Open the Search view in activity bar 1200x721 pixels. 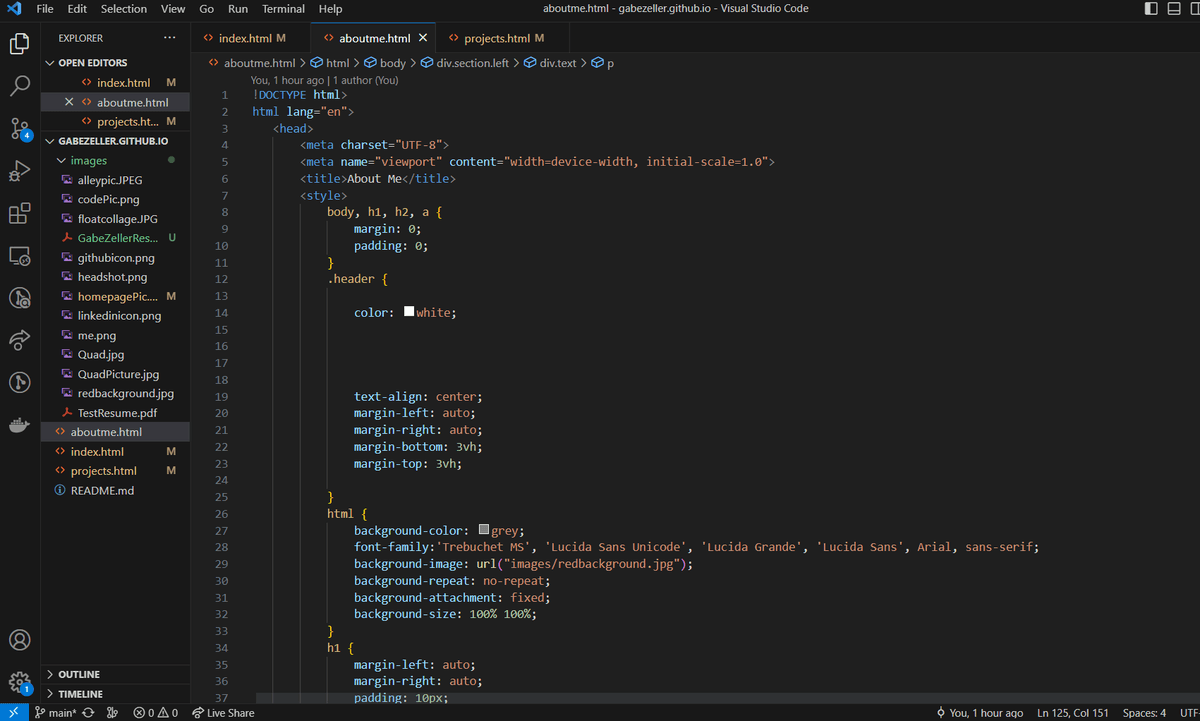pyautogui.click(x=20, y=86)
